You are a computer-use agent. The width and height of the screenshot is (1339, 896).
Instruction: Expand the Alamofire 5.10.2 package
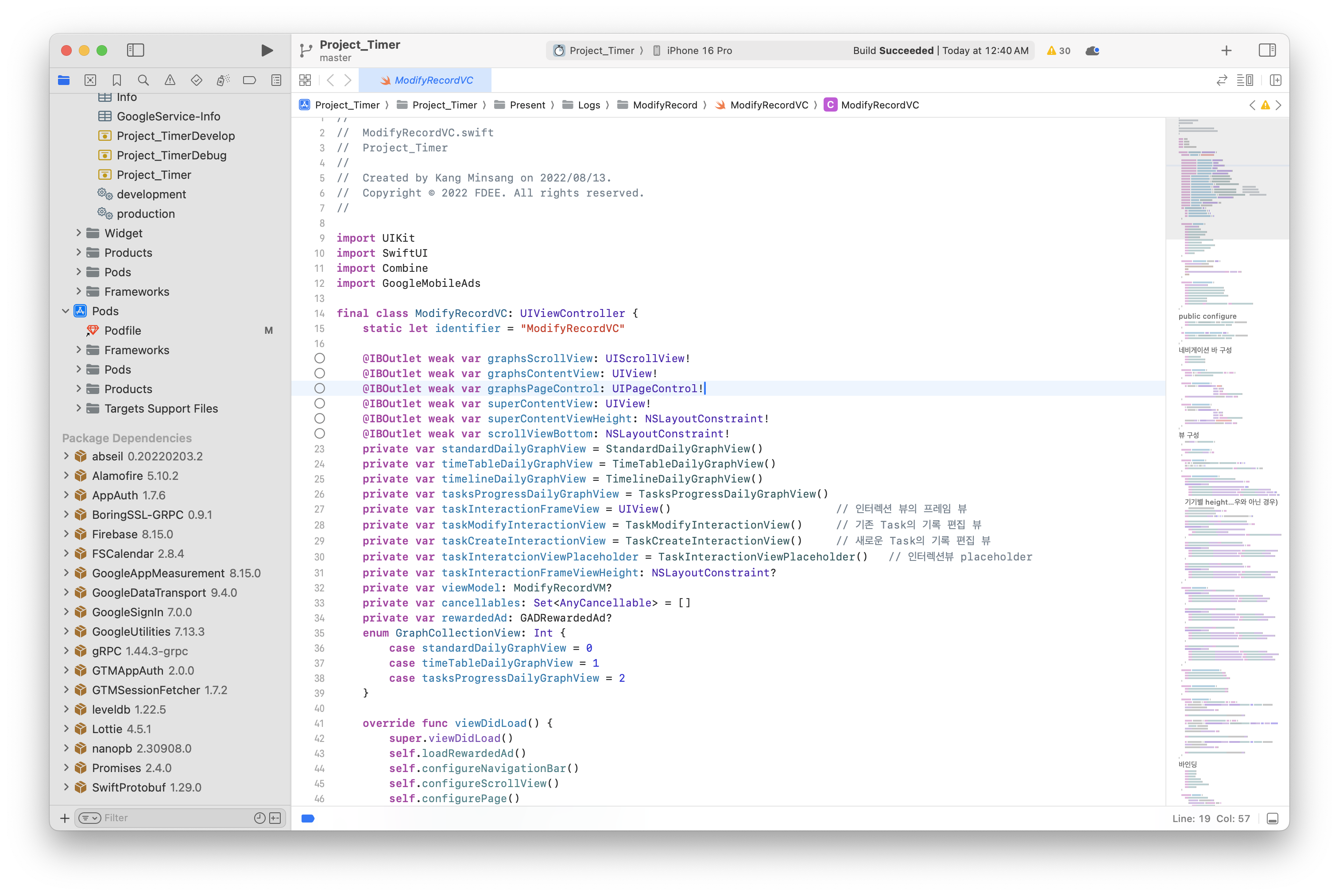point(66,475)
